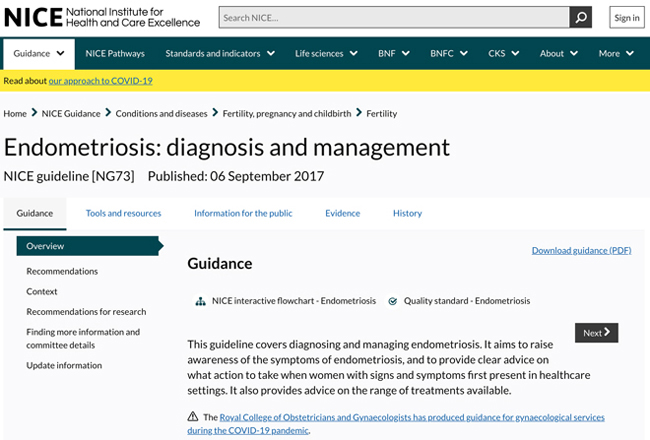Click the Quality standard checkmark icon
This screenshot has height=440, width=650.
coord(392,301)
